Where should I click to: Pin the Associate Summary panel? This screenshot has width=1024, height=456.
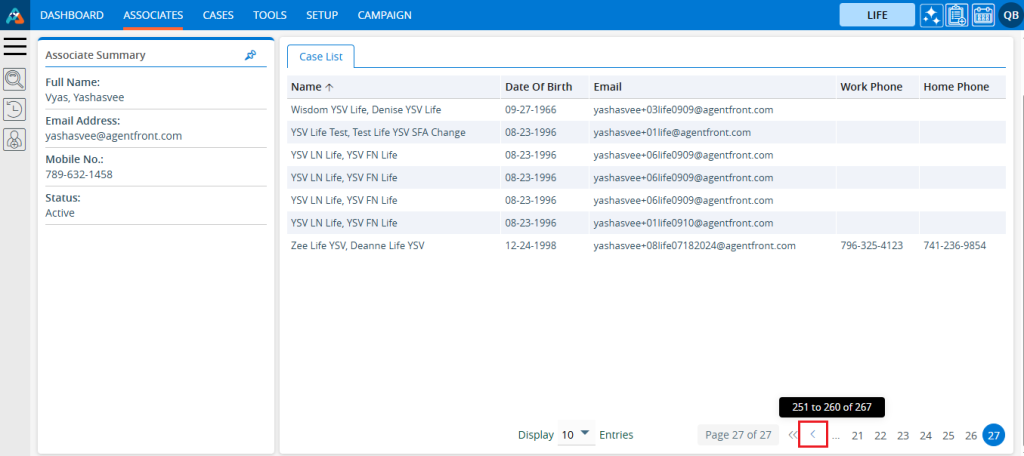pyautogui.click(x=251, y=56)
